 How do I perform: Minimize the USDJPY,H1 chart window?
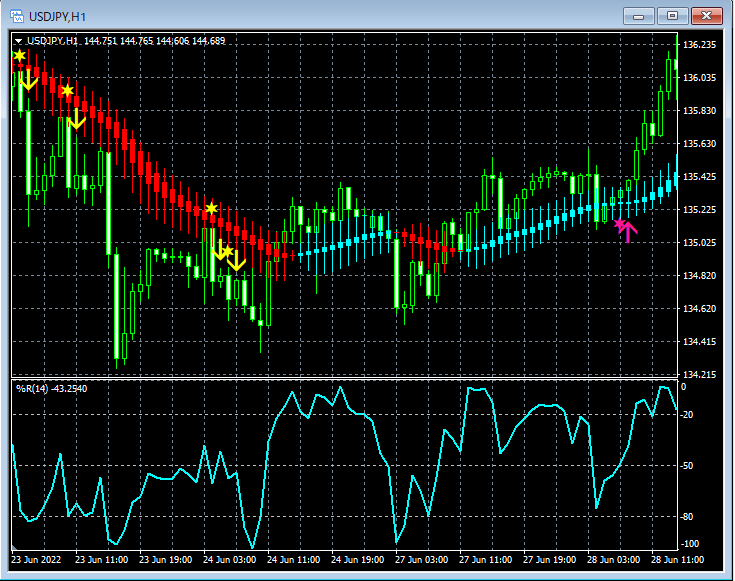pos(640,16)
